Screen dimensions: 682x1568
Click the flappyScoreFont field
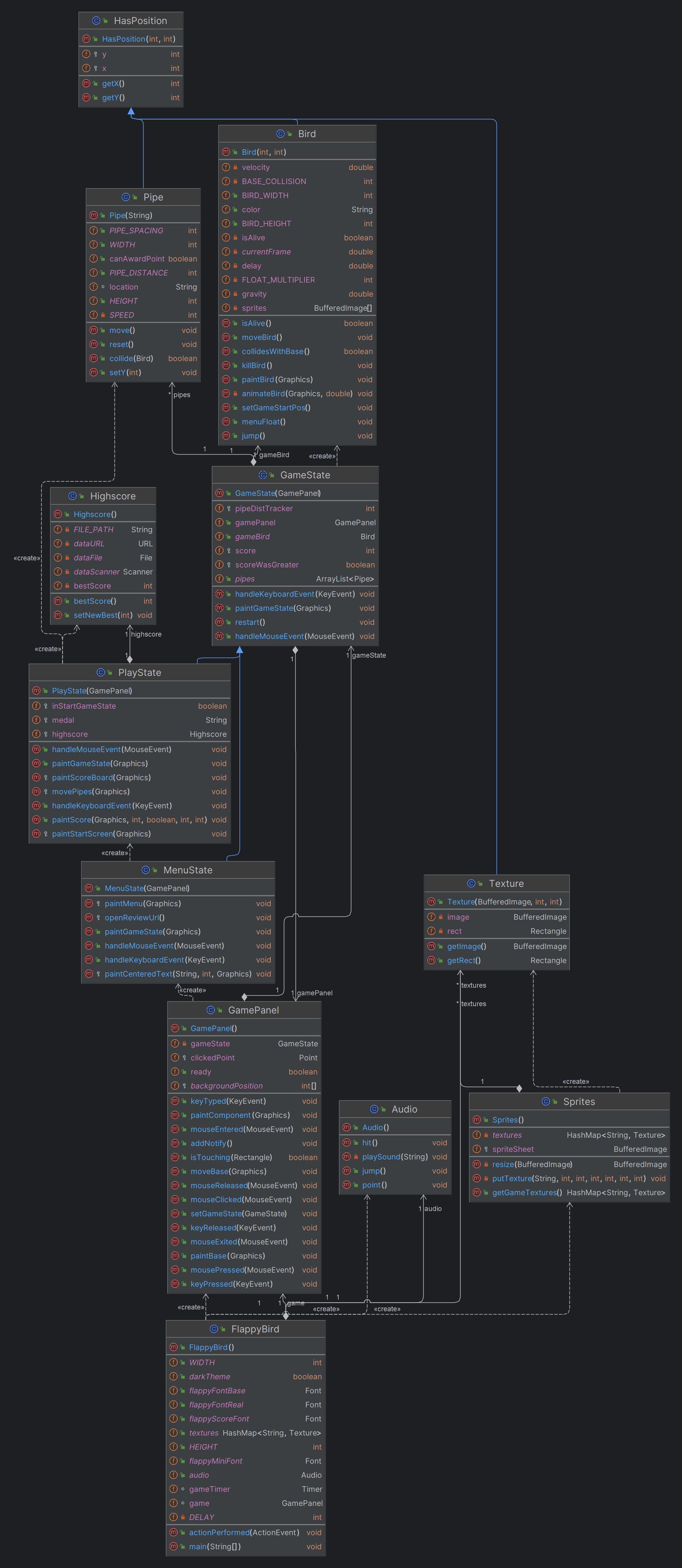(x=245, y=1419)
